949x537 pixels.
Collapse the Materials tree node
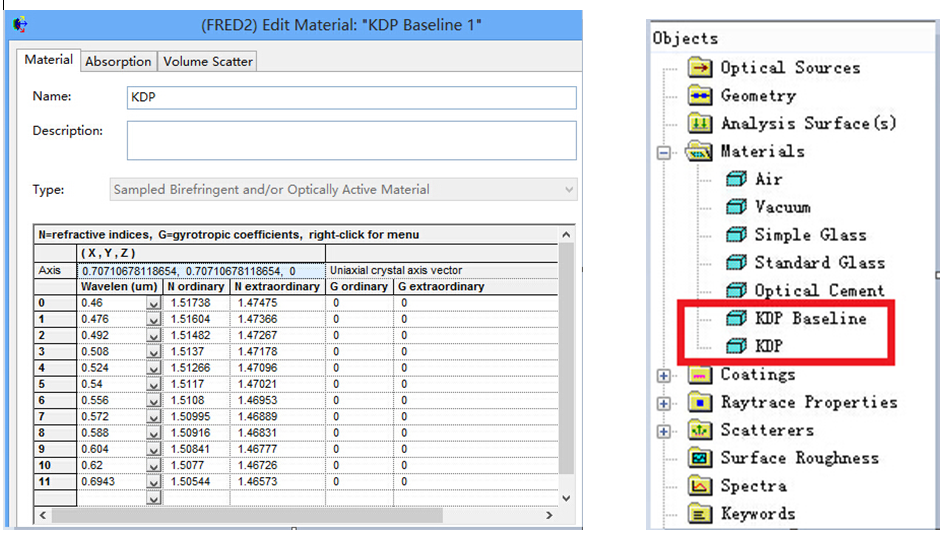[662, 153]
